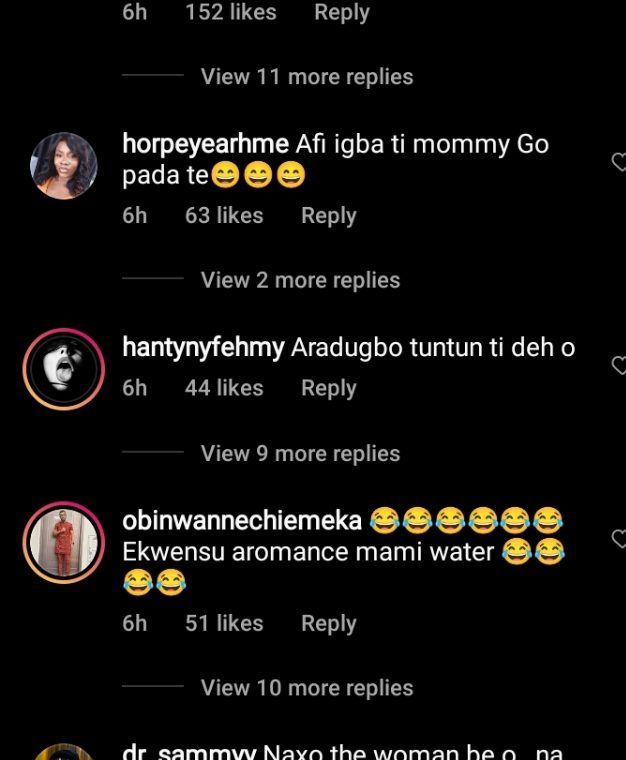Open obinwannechiemeka's profile avatar
This screenshot has width=626, height=760.
[64, 542]
